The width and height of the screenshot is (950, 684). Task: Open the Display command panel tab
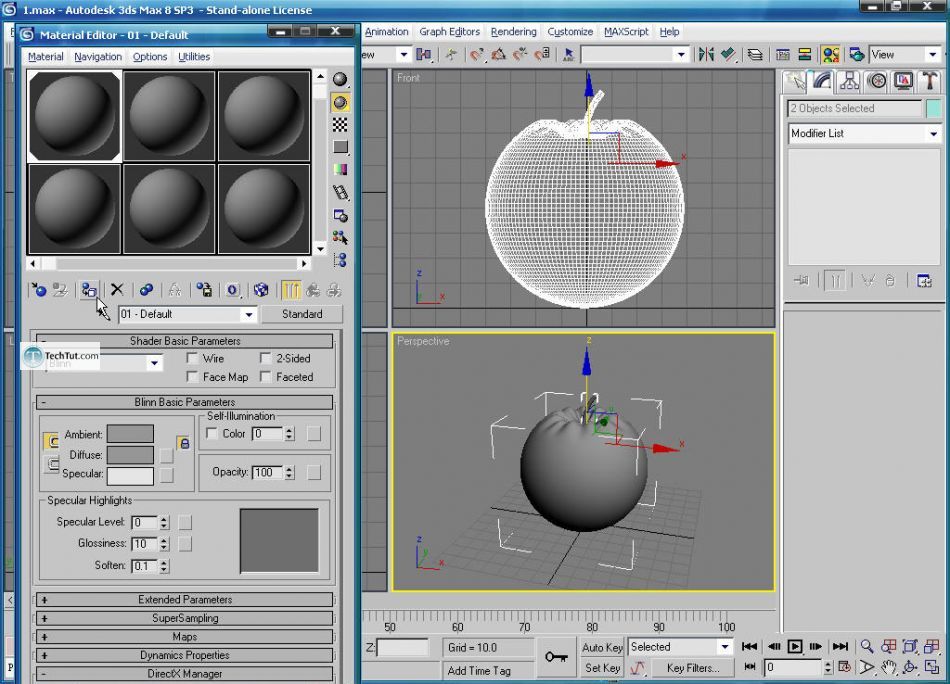[x=903, y=81]
